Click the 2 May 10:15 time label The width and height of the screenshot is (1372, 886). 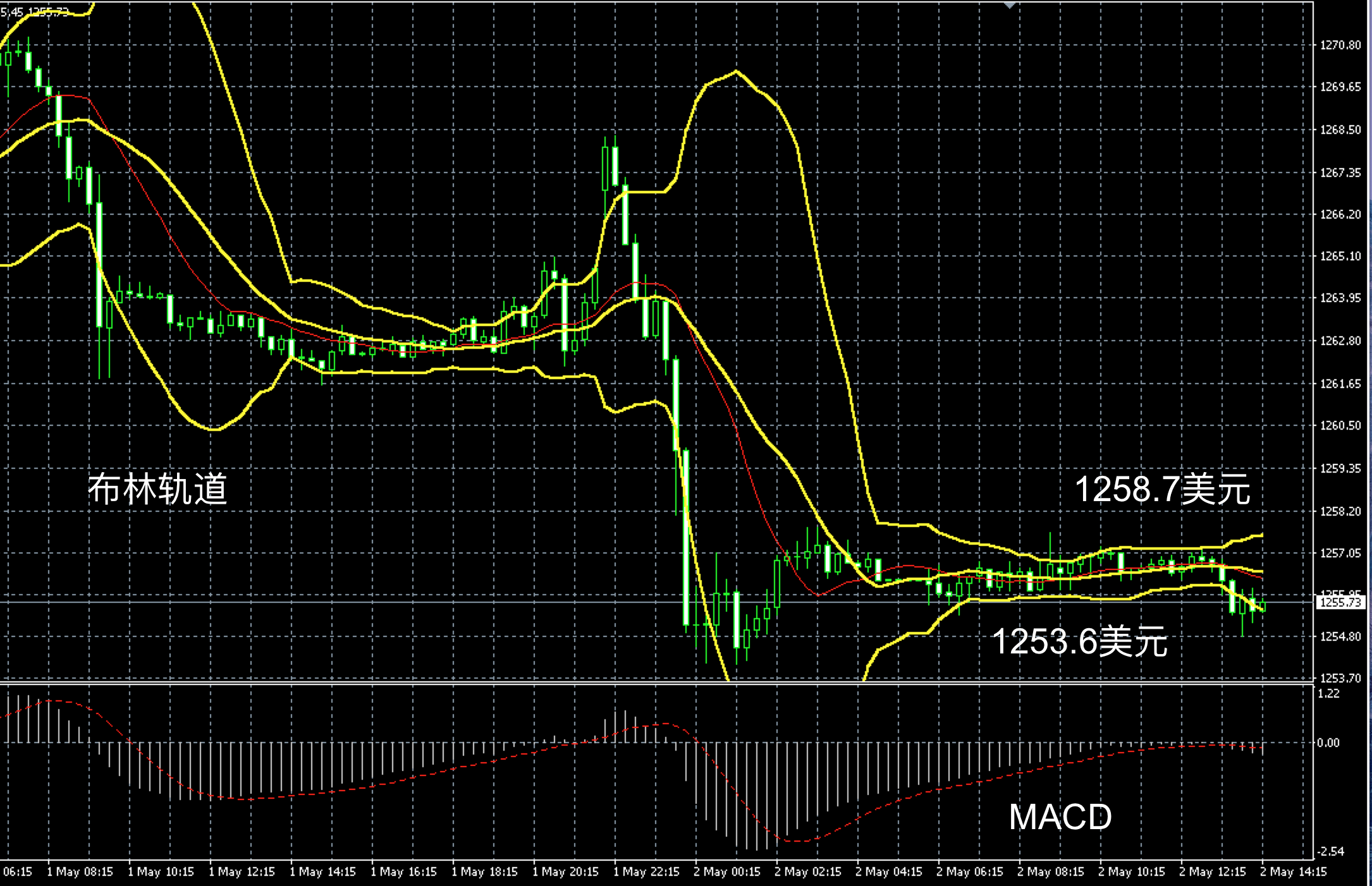(x=1132, y=872)
